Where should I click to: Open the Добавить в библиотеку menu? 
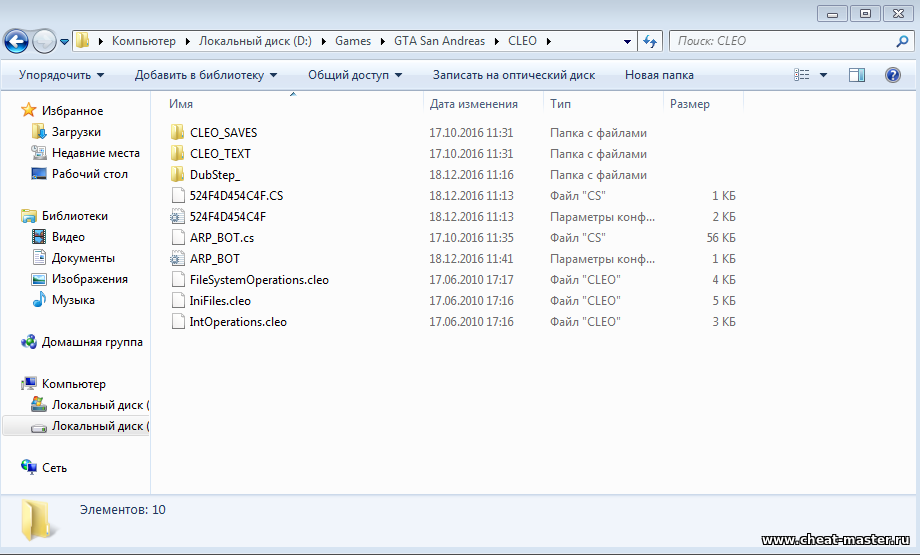click(x=205, y=75)
